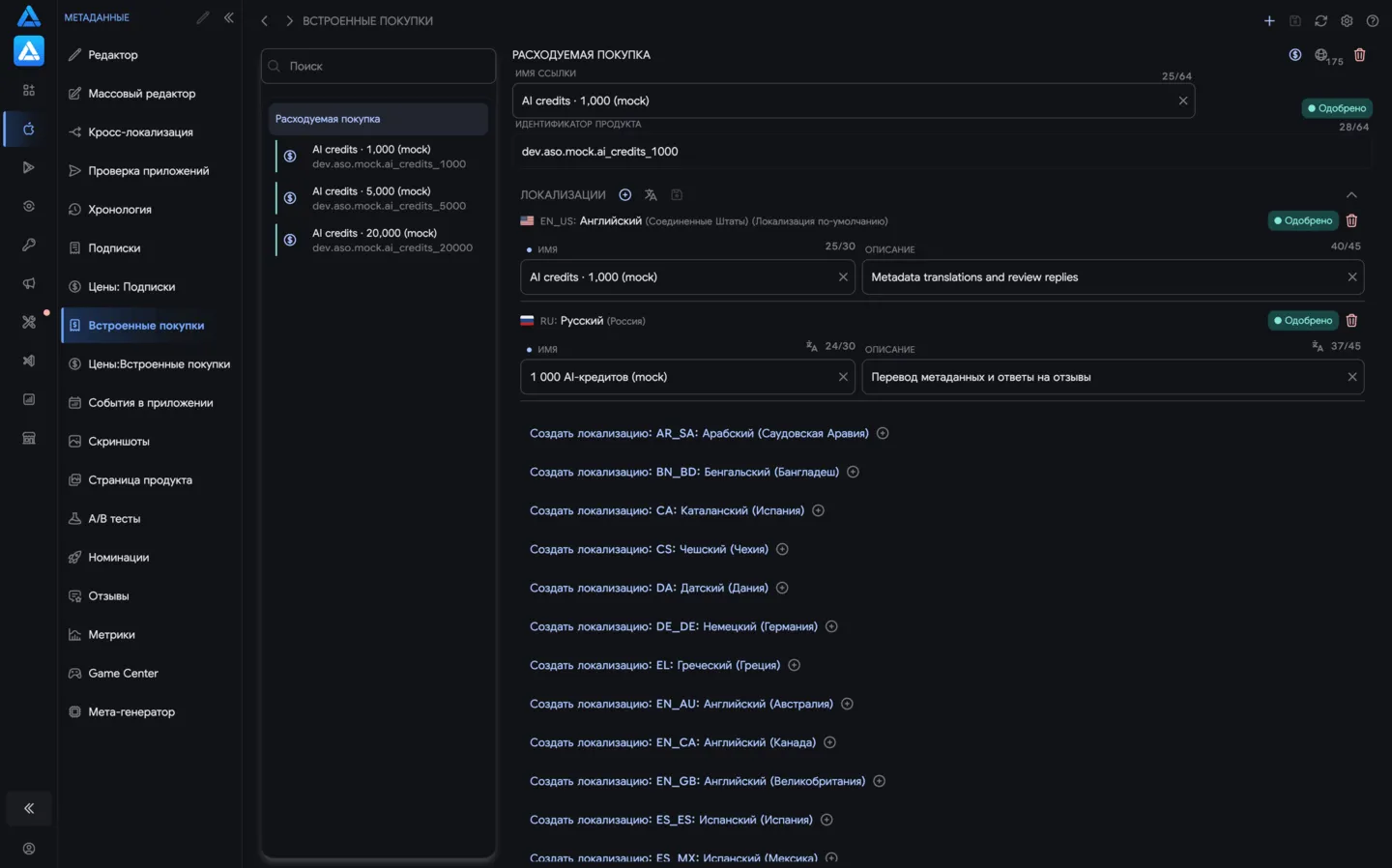The image size is (1392, 868).
Task: Open the help question mark icon
Action: coord(1372,20)
